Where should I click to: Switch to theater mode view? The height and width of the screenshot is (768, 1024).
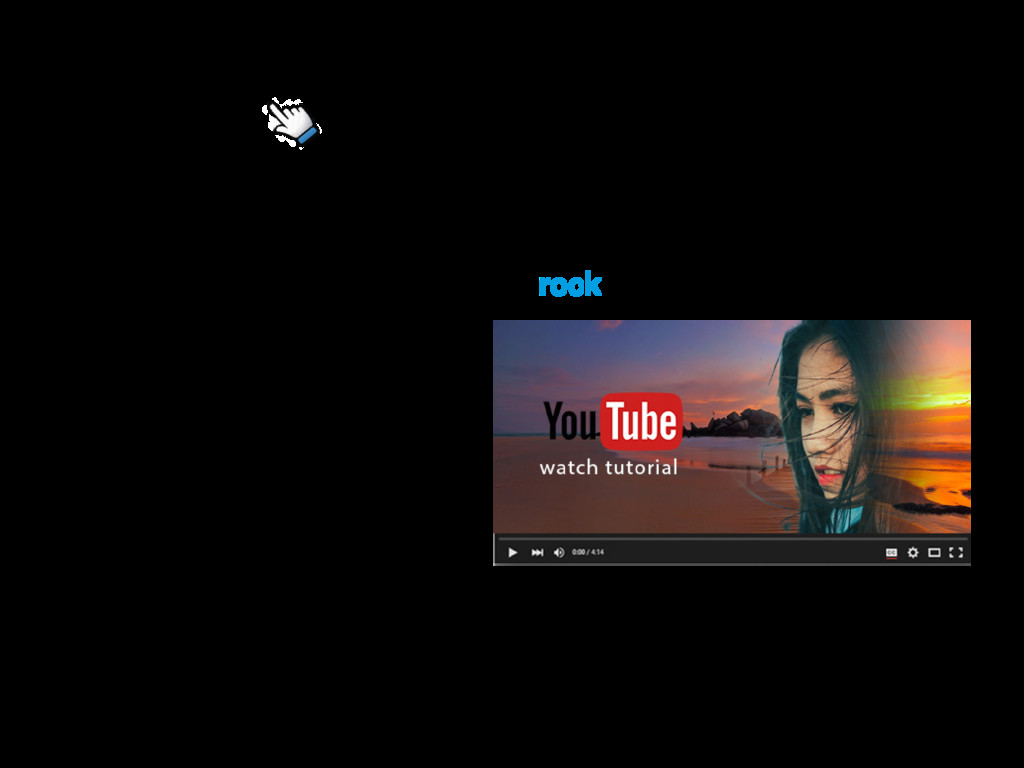[935, 552]
